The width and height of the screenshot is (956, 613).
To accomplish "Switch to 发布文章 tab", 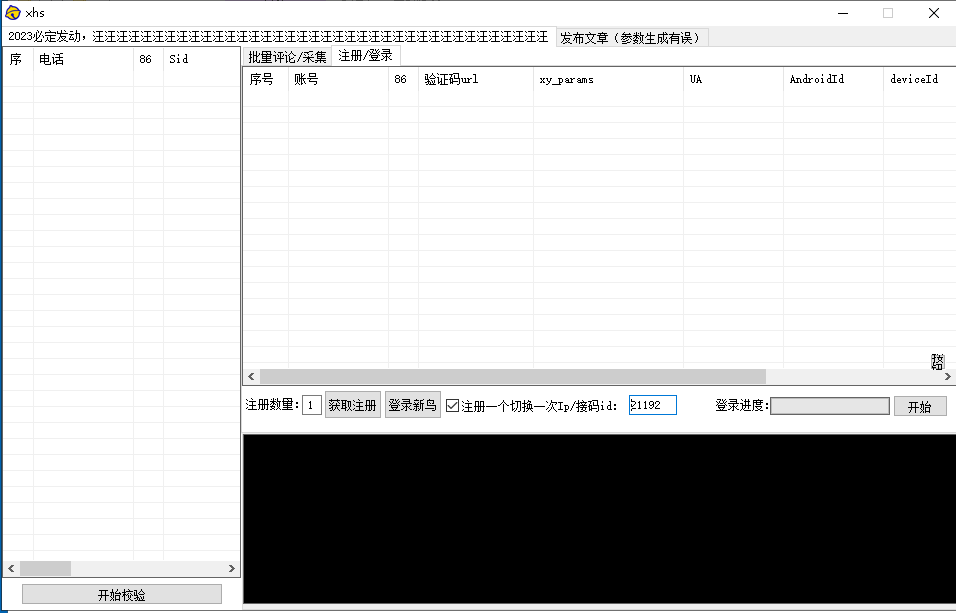I will tap(631, 37).
